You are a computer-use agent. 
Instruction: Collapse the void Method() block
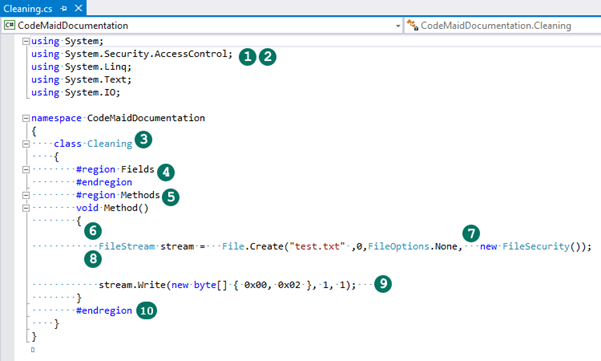[x=26, y=208]
